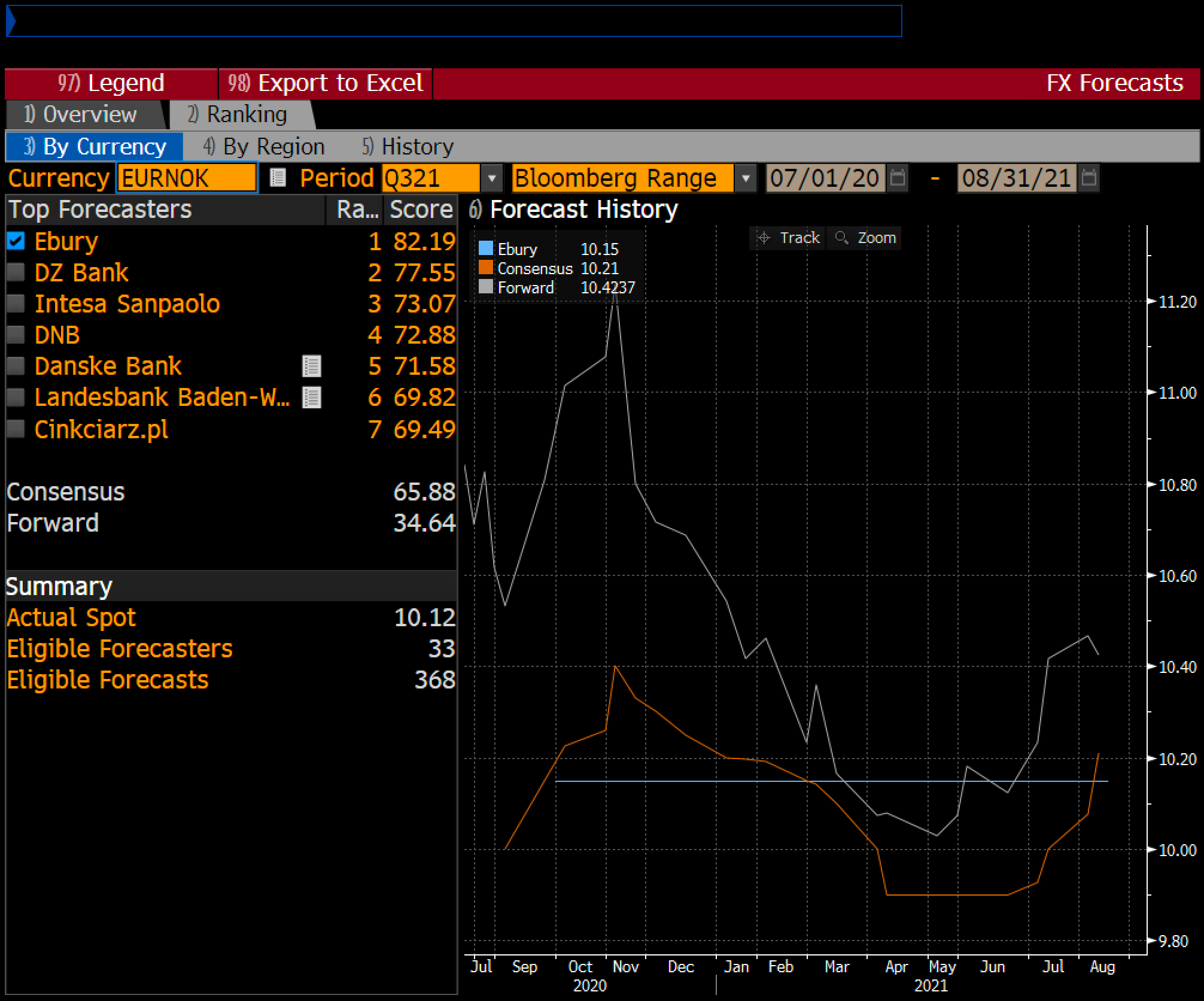Activate the Zoom magnifier tool
The width and height of the screenshot is (1204, 1001).
865,238
